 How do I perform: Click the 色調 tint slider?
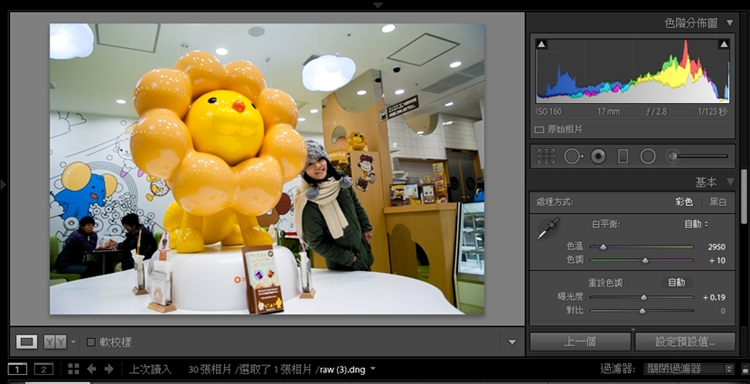(641, 261)
